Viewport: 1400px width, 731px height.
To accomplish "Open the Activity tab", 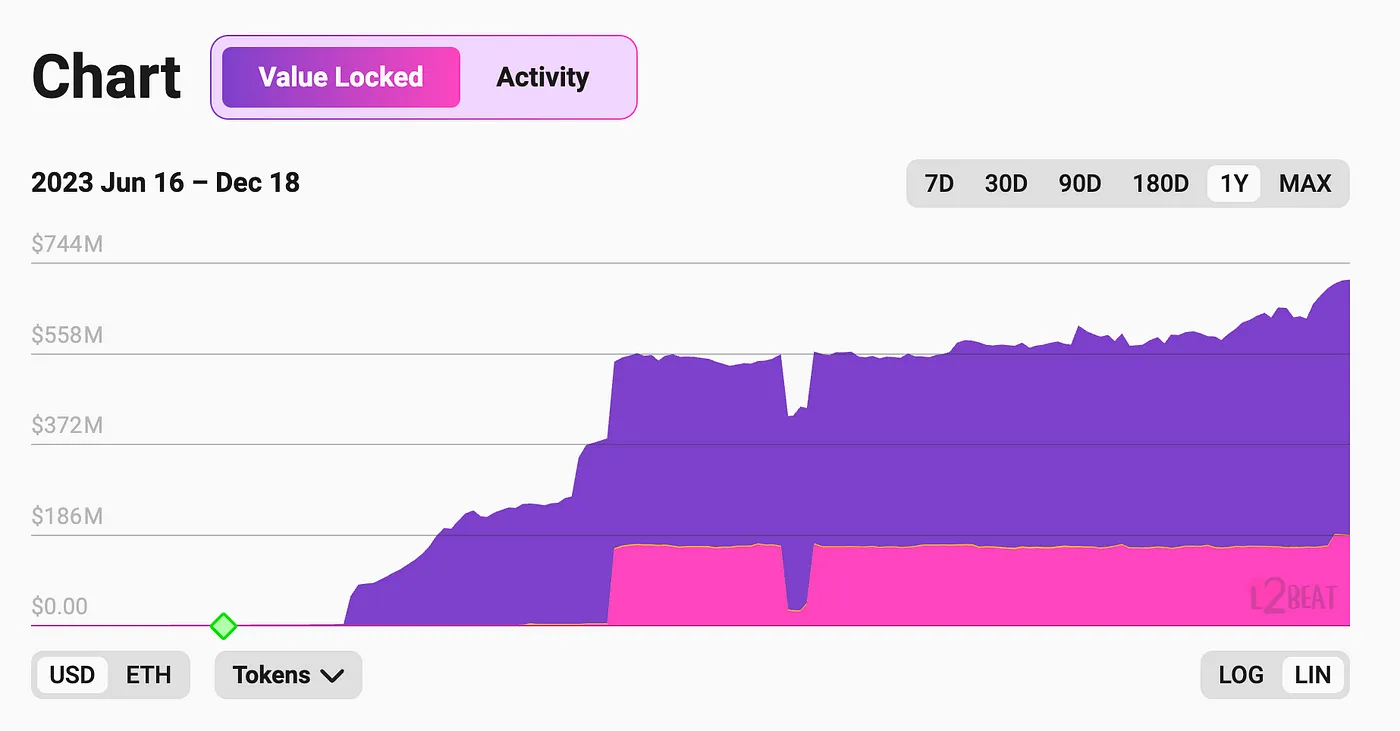I will 542,77.
